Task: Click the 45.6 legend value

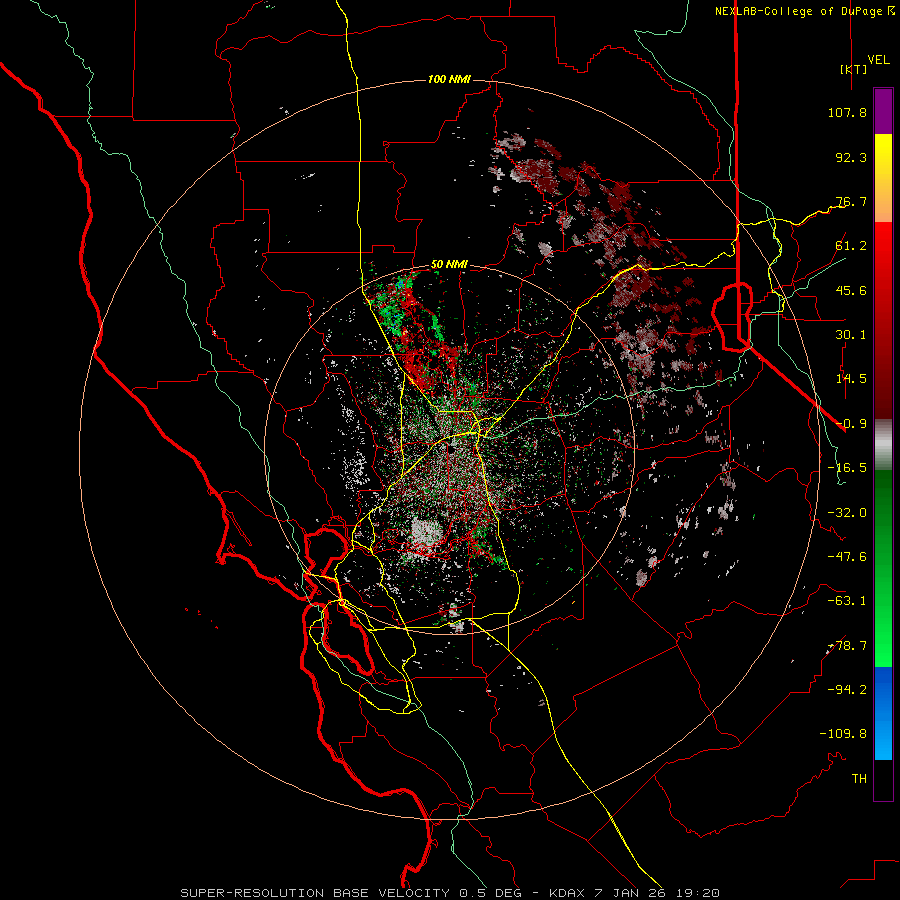Action: pyautogui.click(x=851, y=290)
